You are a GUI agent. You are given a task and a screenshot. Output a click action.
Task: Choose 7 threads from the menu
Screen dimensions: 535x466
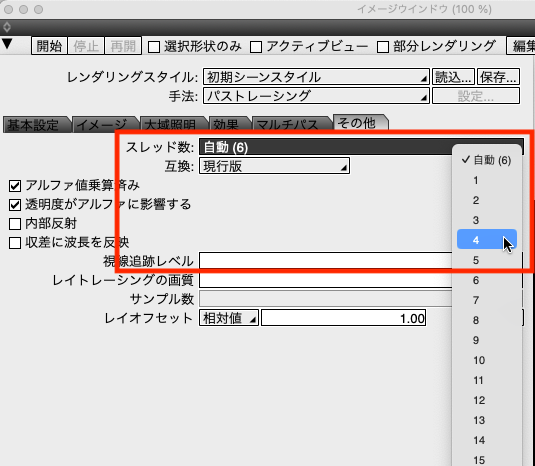(x=487, y=300)
